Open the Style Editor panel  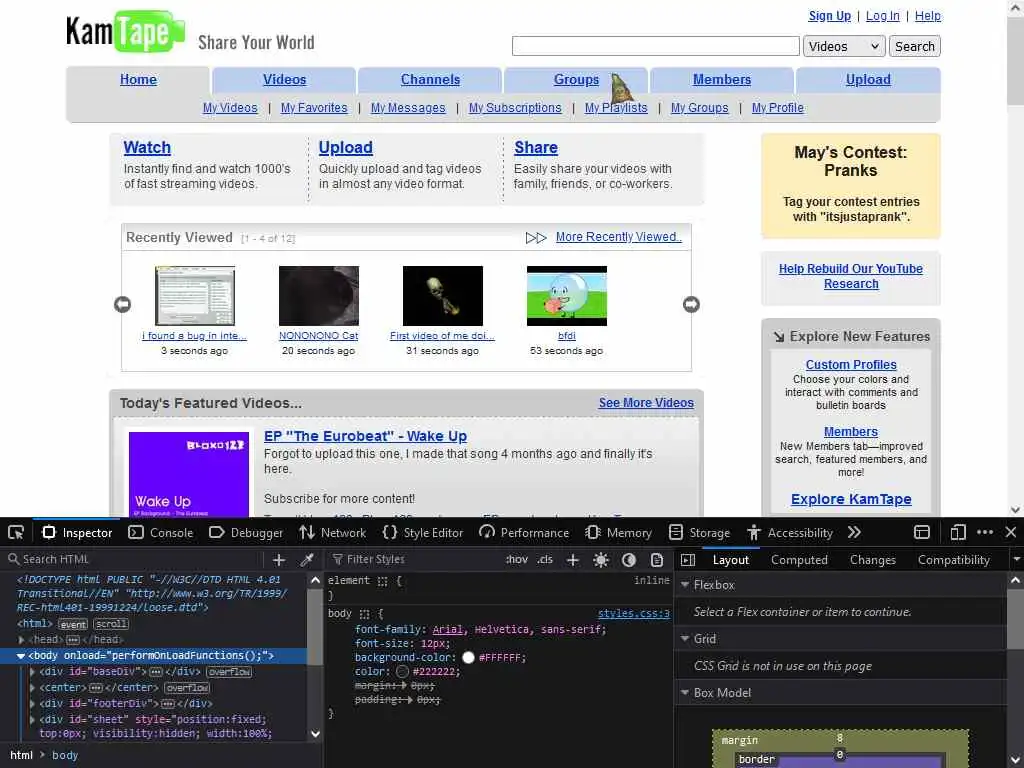[x=423, y=533]
